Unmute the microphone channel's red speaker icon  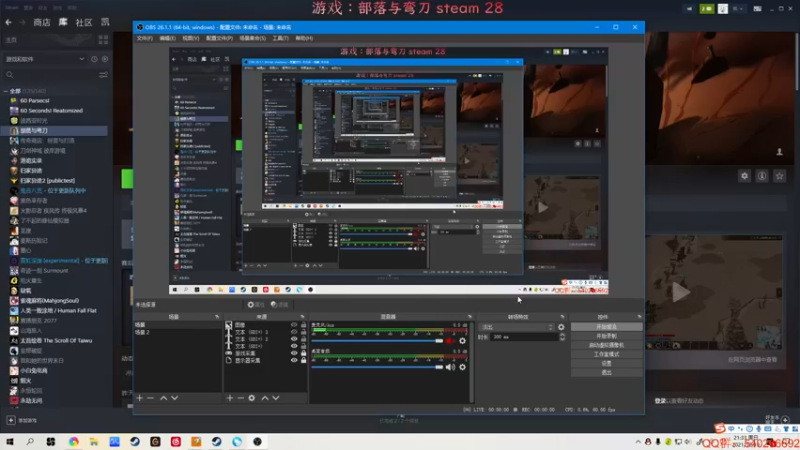pos(450,341)
